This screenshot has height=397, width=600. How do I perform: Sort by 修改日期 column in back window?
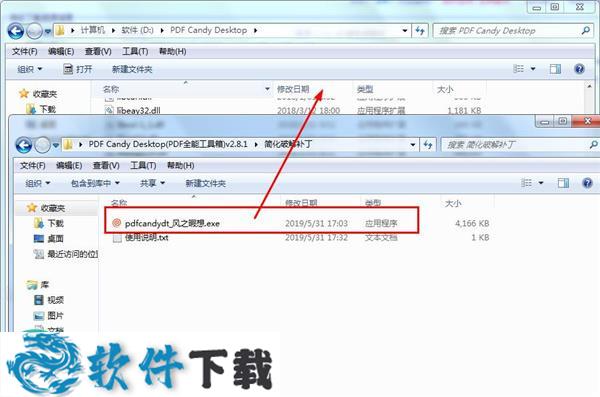click(293, 89)
